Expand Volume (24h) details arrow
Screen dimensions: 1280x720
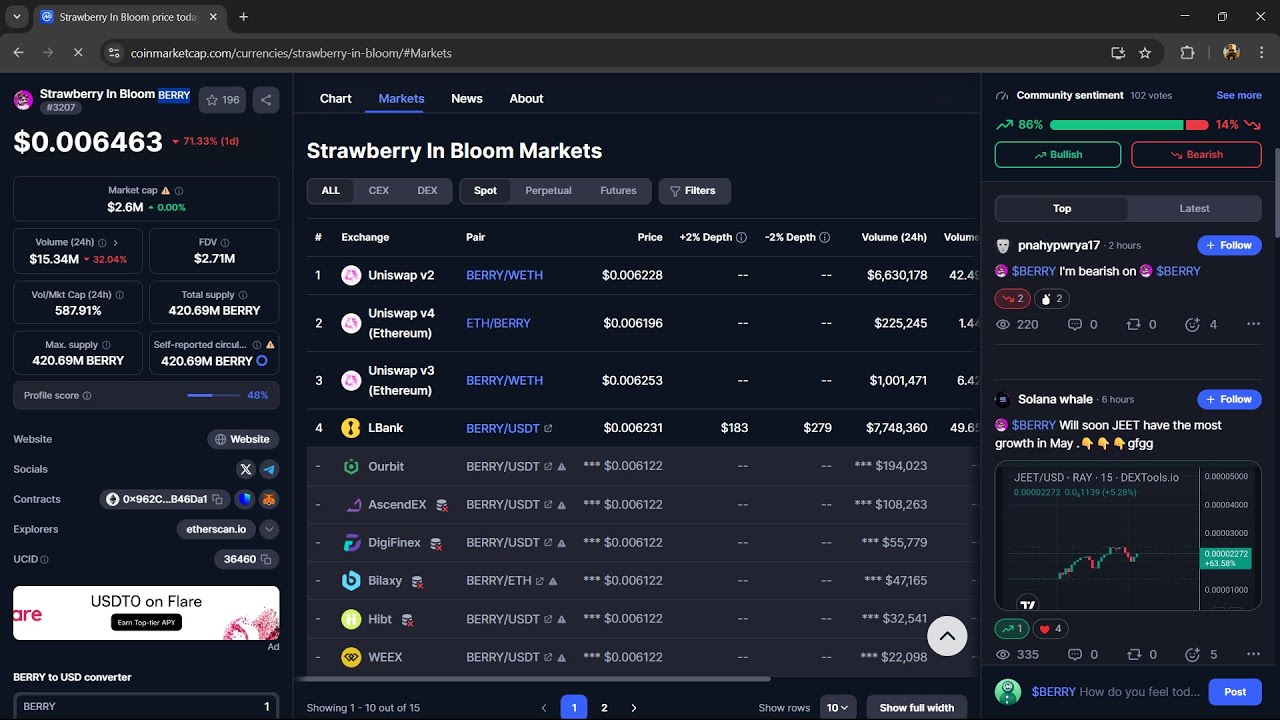click(115, 242)
